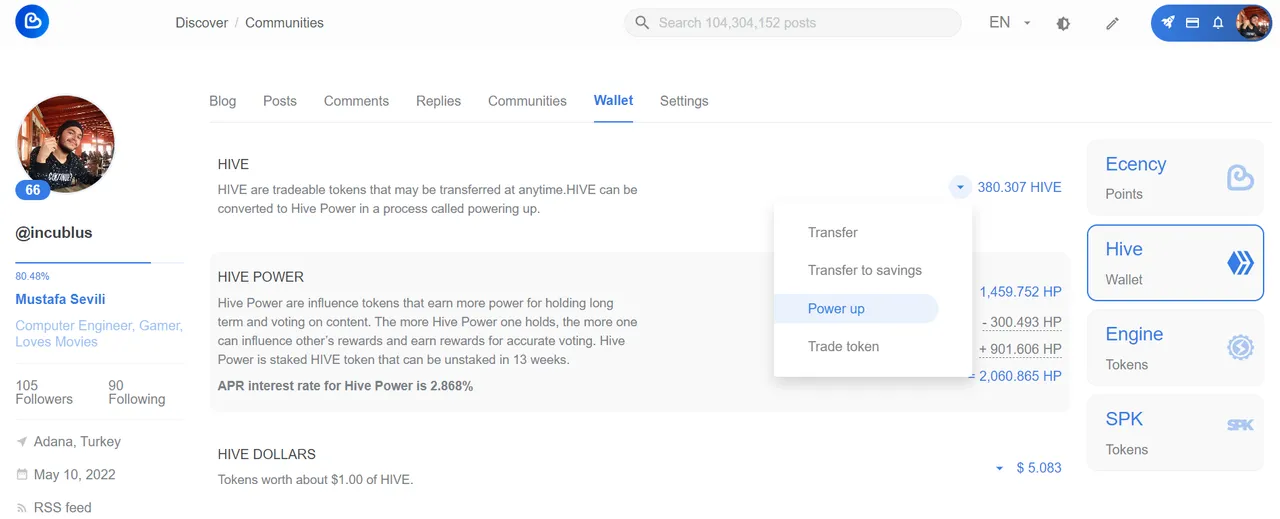The height and width of the screenshot is (519, 1280).
Task: Click the Ecency logo icon
Action: [x=32, y=22]
